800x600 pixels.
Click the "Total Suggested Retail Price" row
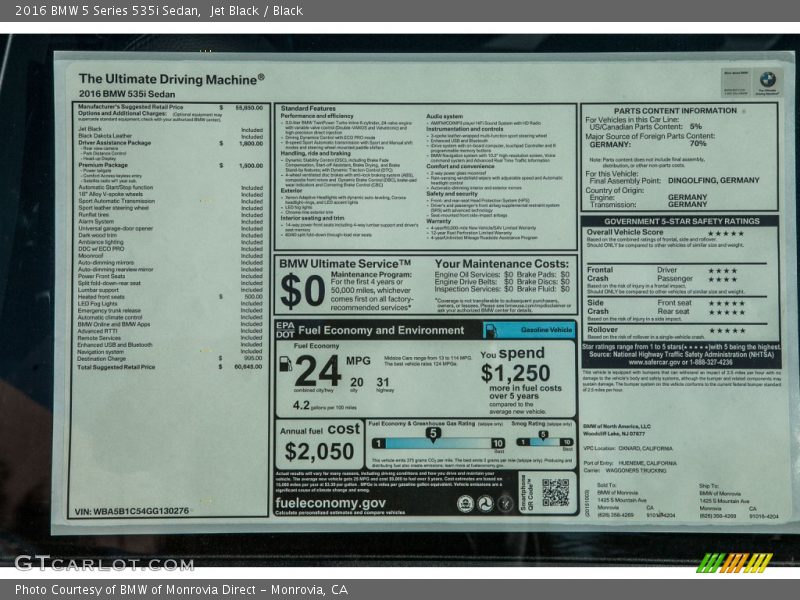[x=170, y=367]
